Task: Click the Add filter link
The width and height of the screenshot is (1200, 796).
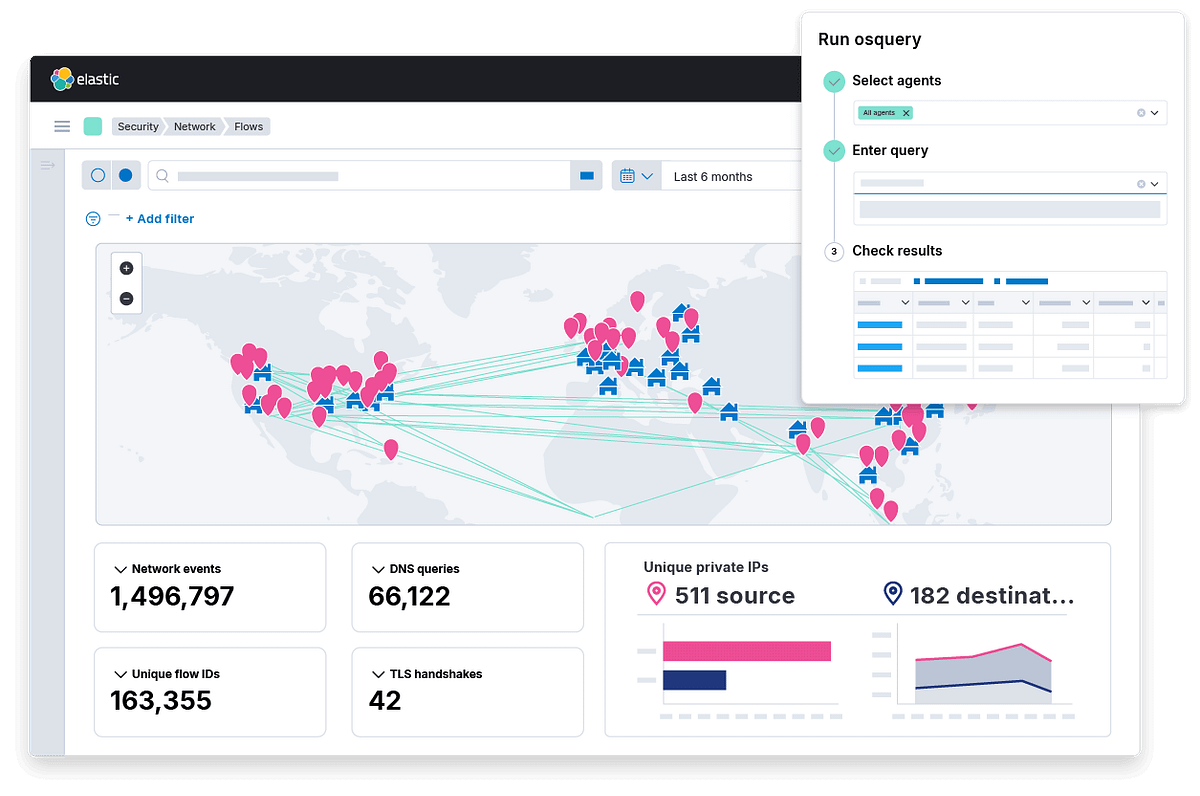Action: (160, 218)
